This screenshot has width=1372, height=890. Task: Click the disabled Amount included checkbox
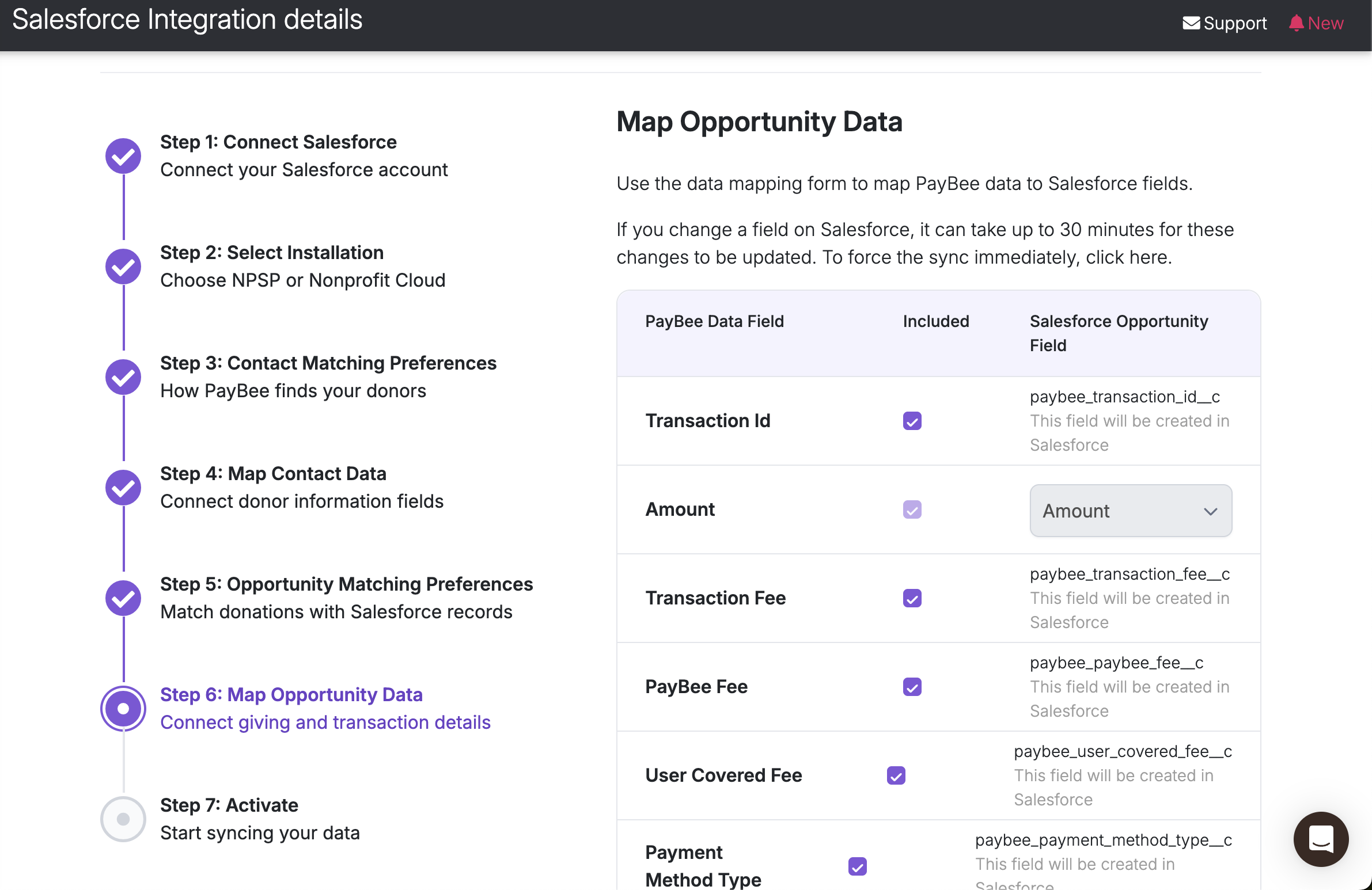(x=912, y=510)
